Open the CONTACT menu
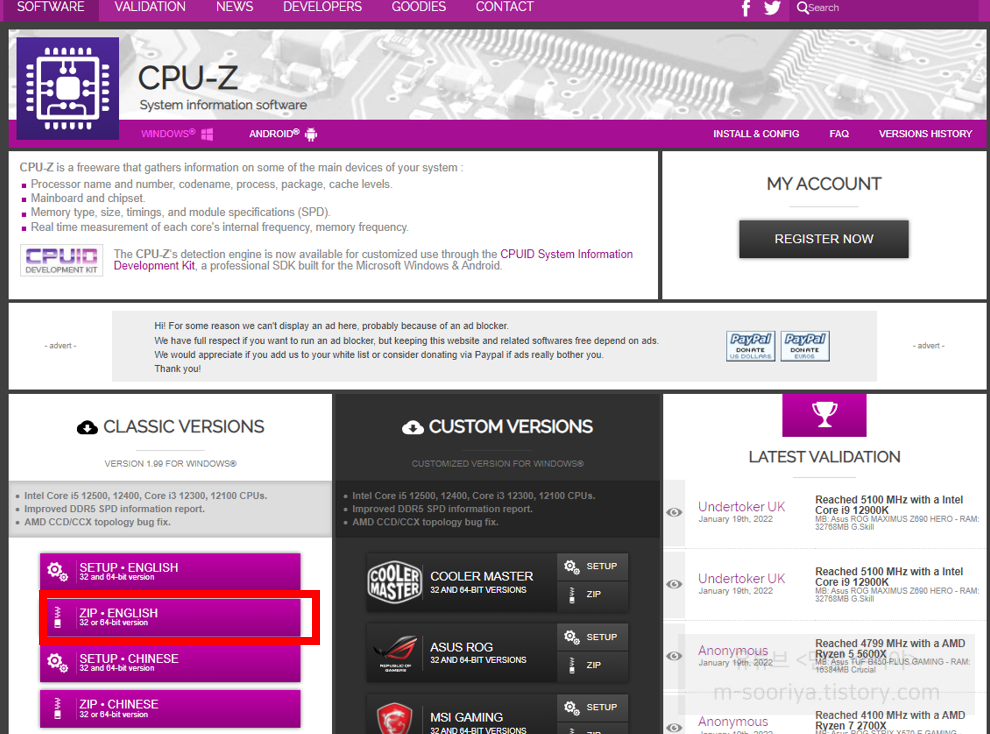Viewport: 990px width, 734px height. 504,8
